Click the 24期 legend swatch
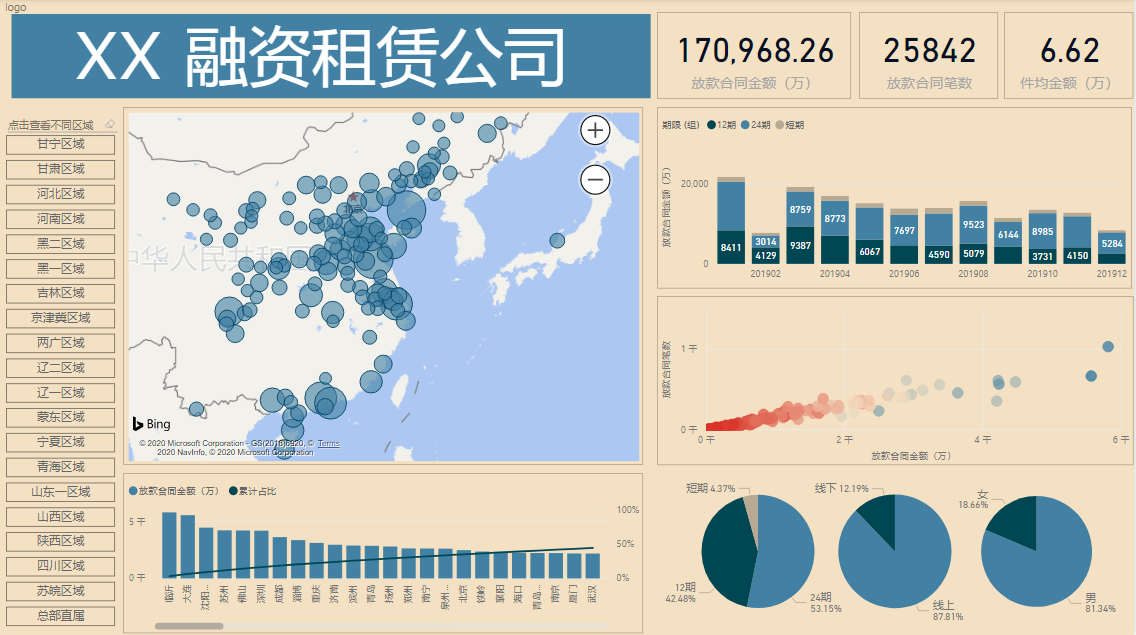Image resolution: width=1136 pixels, height=635 pixels. 746,125
